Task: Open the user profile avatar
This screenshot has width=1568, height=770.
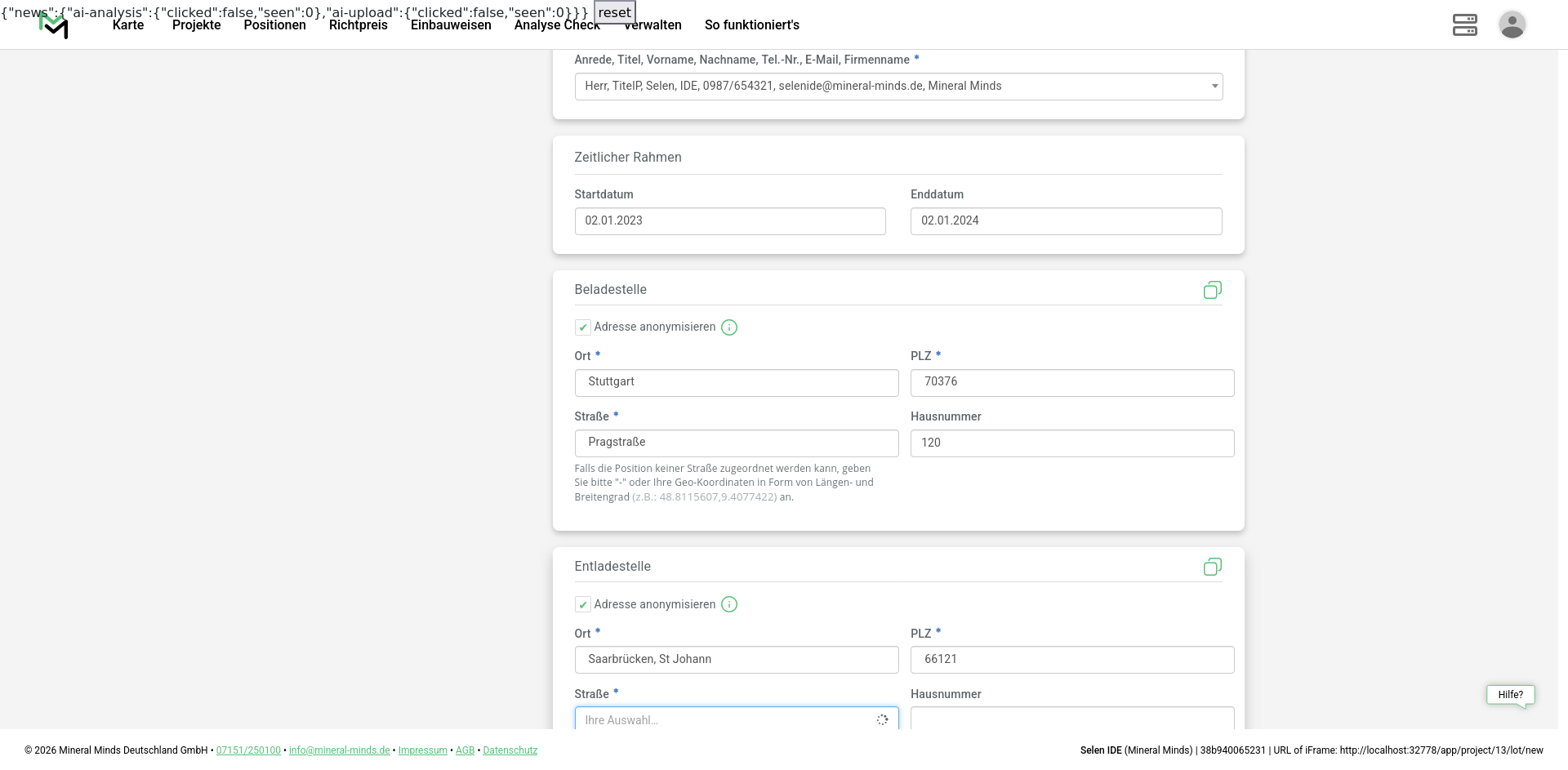Action: click(x=1512, y=24)
